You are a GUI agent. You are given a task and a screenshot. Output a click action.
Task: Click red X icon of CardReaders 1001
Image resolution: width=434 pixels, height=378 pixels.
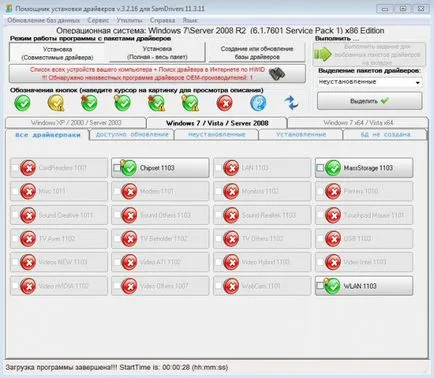tap(28, 168)
